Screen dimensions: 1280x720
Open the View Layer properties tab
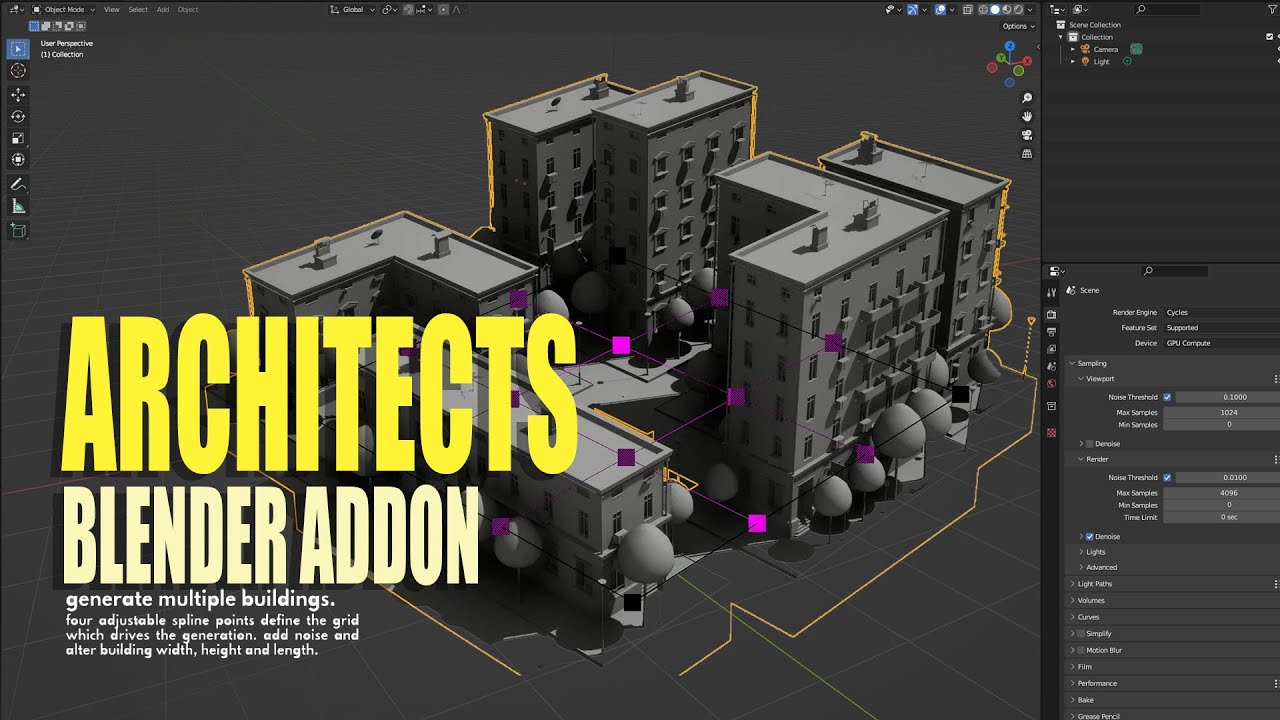[1051, 349]
